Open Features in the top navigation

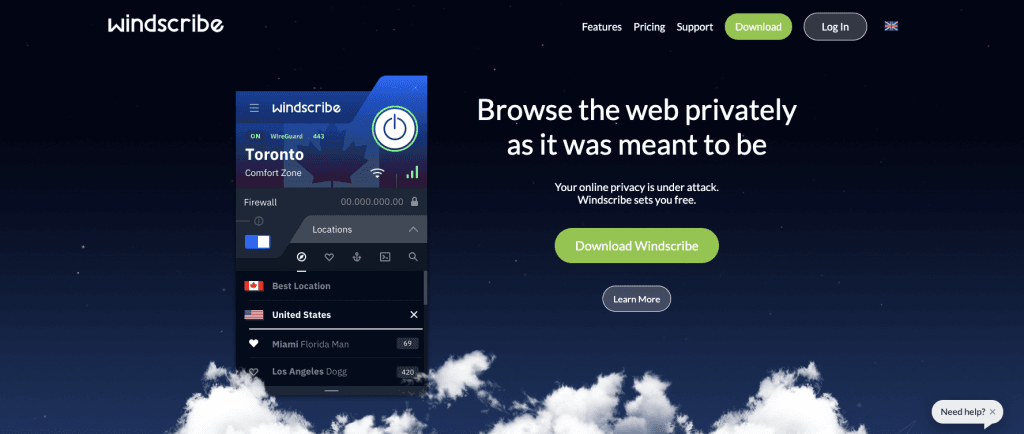click(601, 27)
